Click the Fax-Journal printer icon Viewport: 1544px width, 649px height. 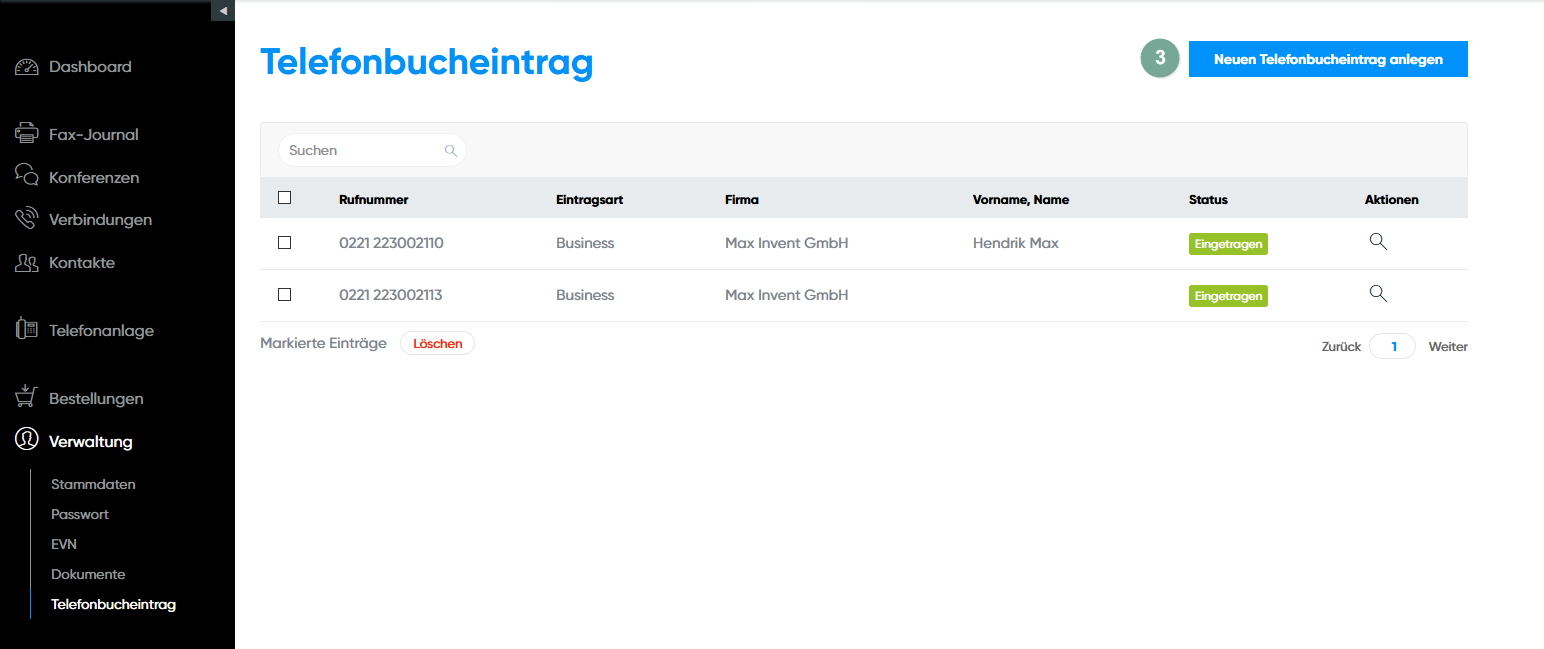click(x=27, y=134)
